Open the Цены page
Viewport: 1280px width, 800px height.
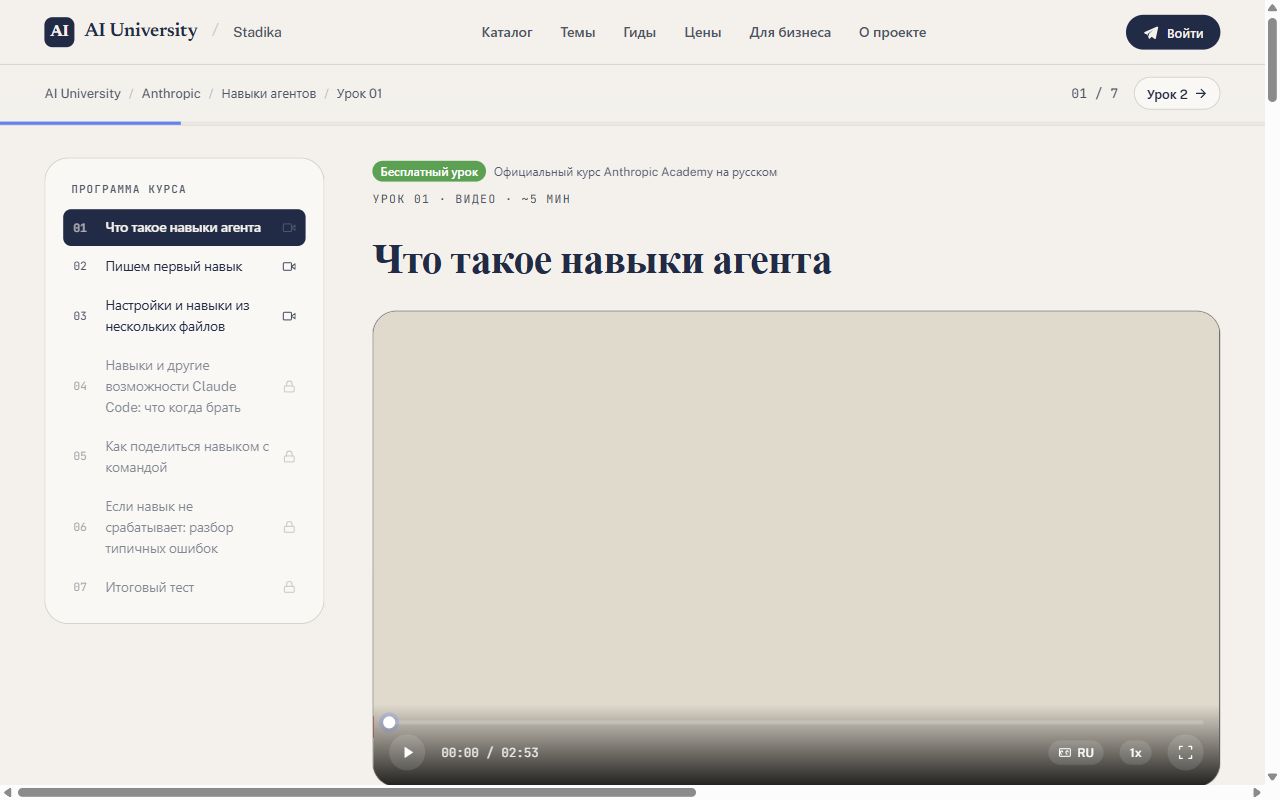click(703, 32)
